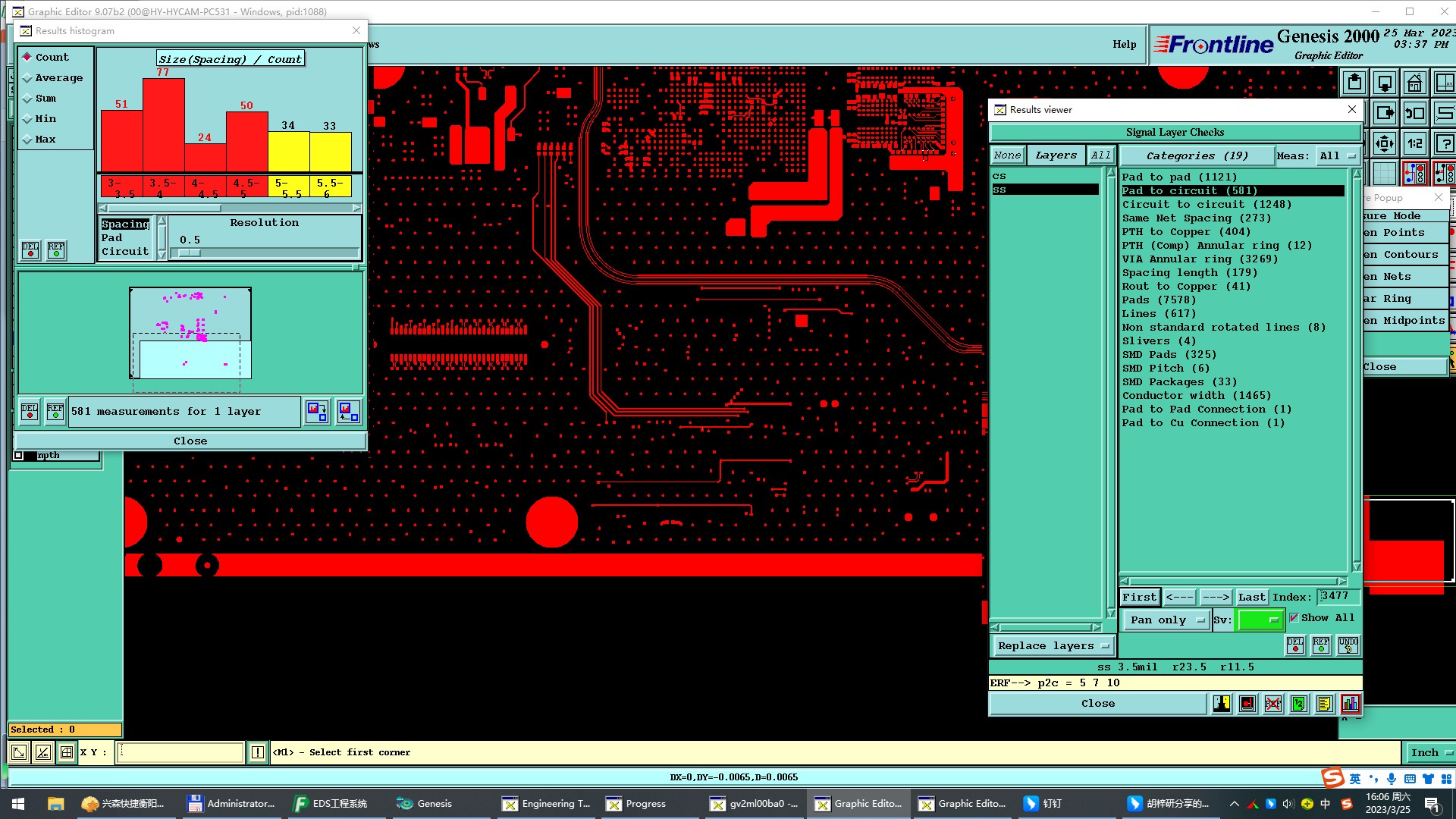Click Last result button

pyautogui.click(x=1251, y=597)
